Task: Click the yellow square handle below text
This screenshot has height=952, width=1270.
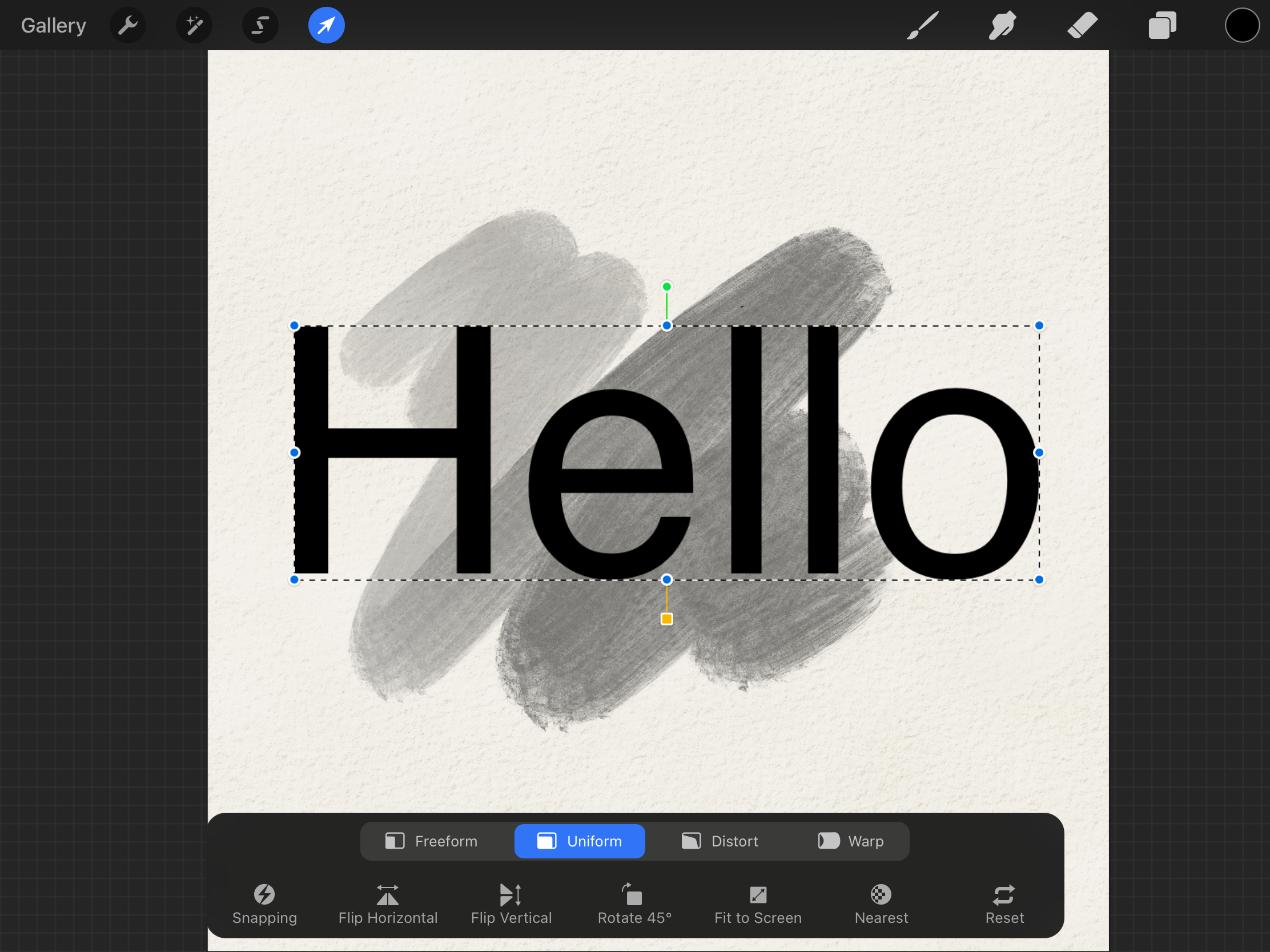Action: (666, 619)
